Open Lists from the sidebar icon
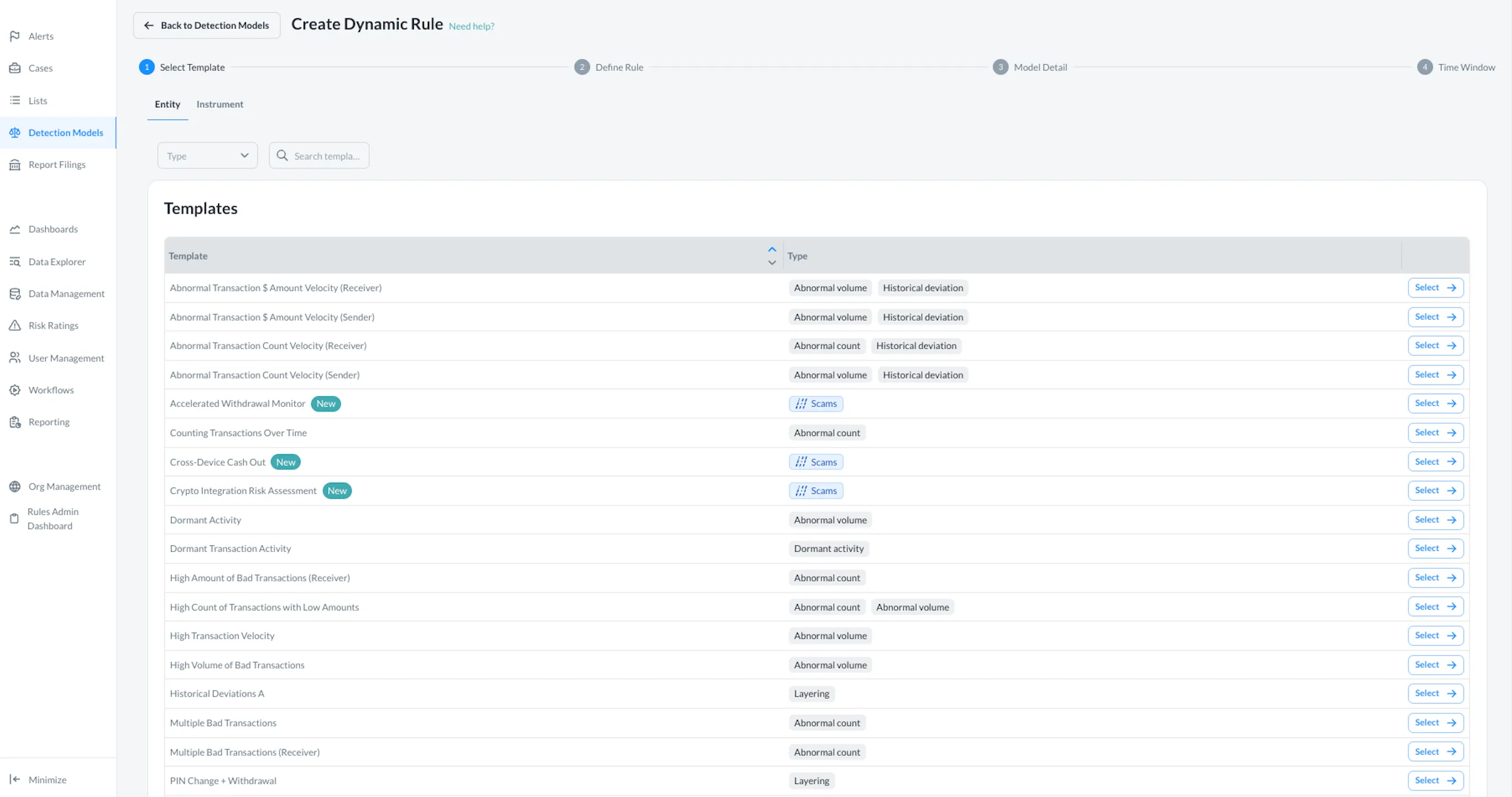The height and width of the screenshot is (797, 1512). point(15,101)
